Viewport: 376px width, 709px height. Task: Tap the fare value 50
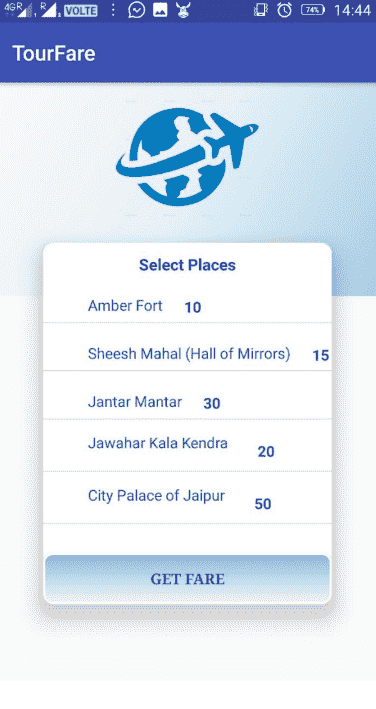pos(263,504)
